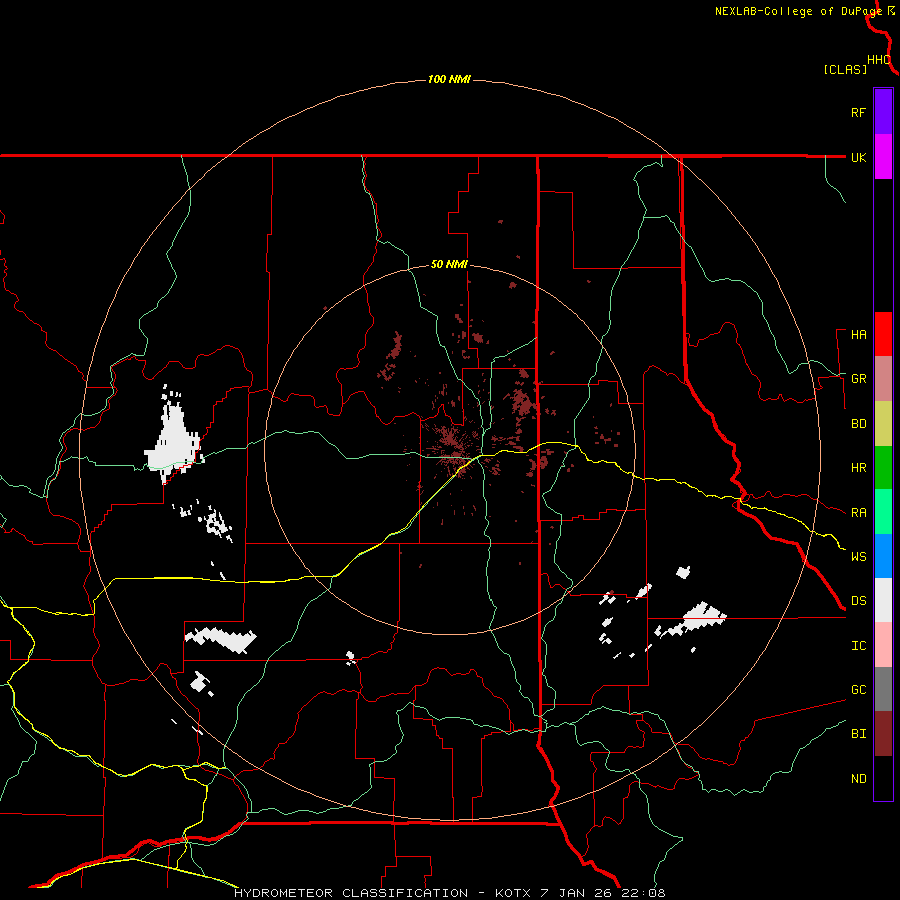Click the DS white legend swatch

883,600
